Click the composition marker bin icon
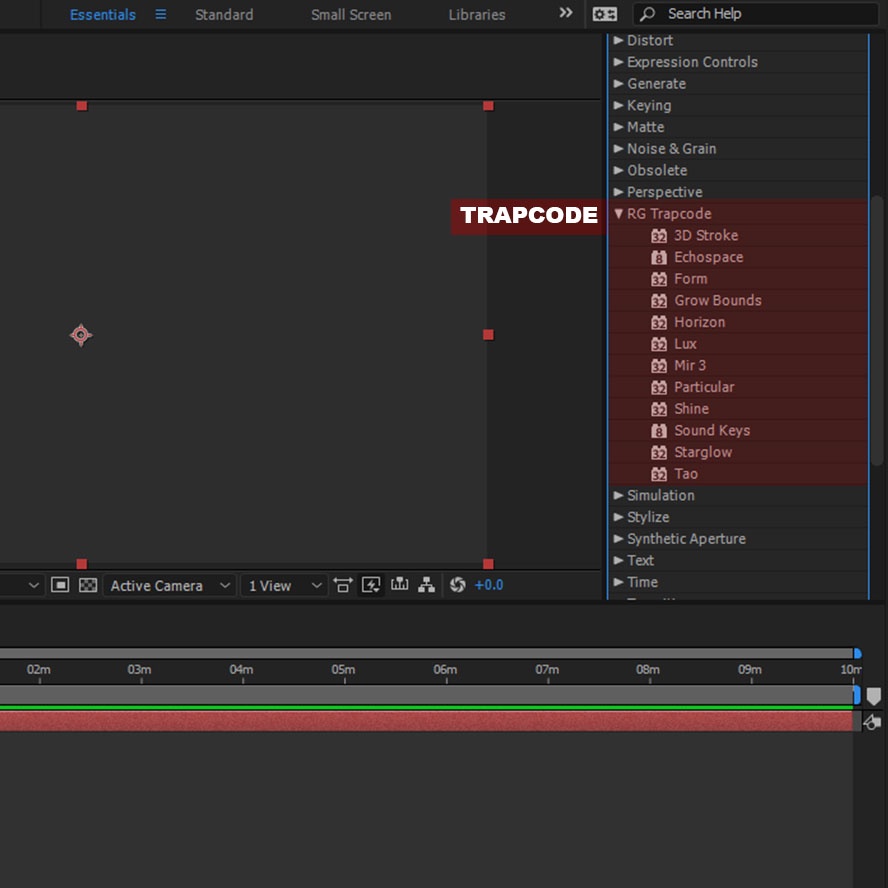This screenshot has width=888, height=888. tap(873, 696)
